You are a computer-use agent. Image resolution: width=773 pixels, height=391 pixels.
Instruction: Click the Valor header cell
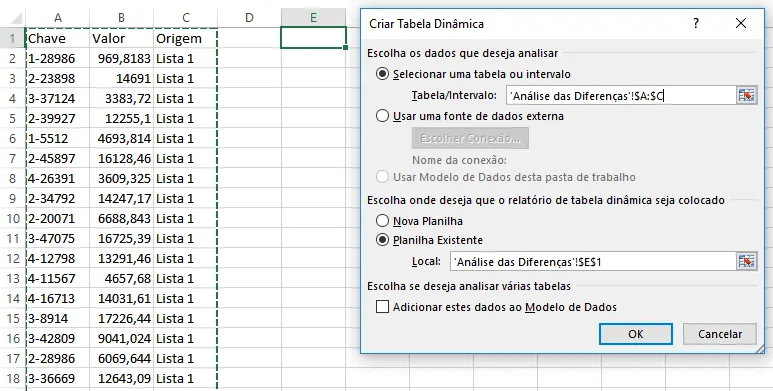pyautogui.click(x=121, y=38)
